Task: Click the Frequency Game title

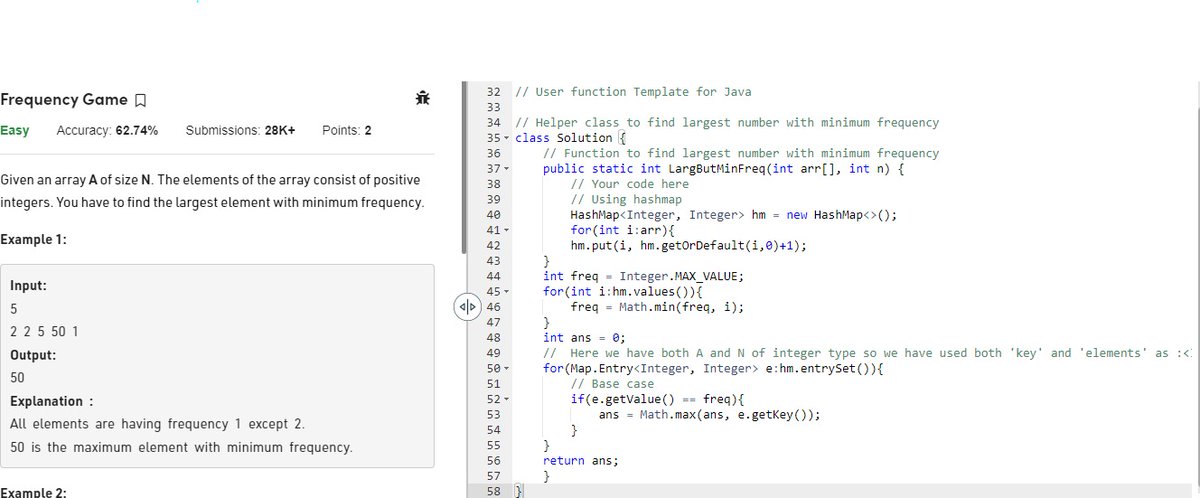Action: click(x=64, y=100)
